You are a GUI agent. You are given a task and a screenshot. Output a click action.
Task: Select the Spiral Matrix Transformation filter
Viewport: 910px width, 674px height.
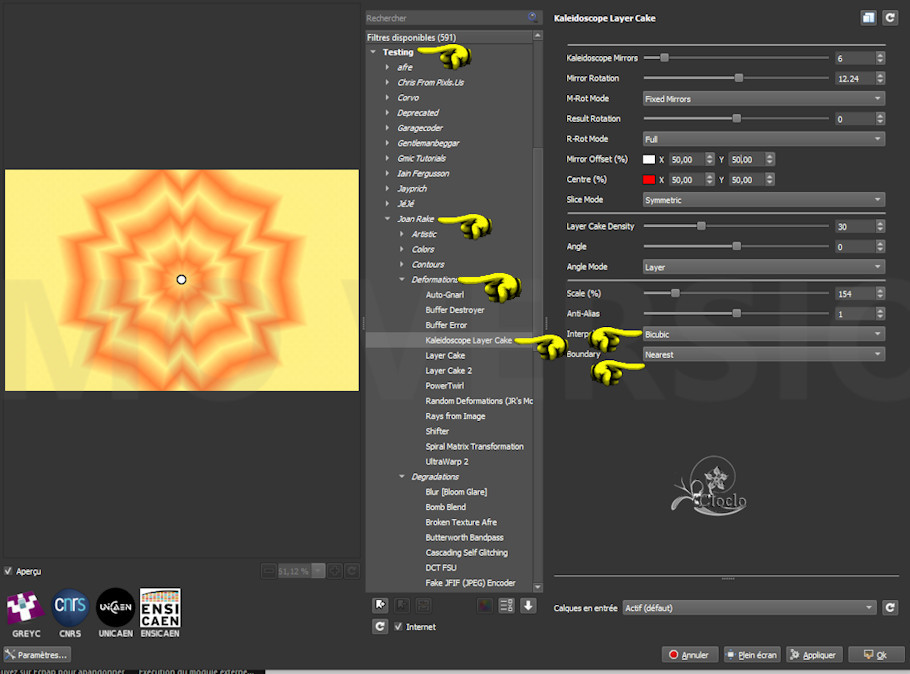(x=474, y=446)
